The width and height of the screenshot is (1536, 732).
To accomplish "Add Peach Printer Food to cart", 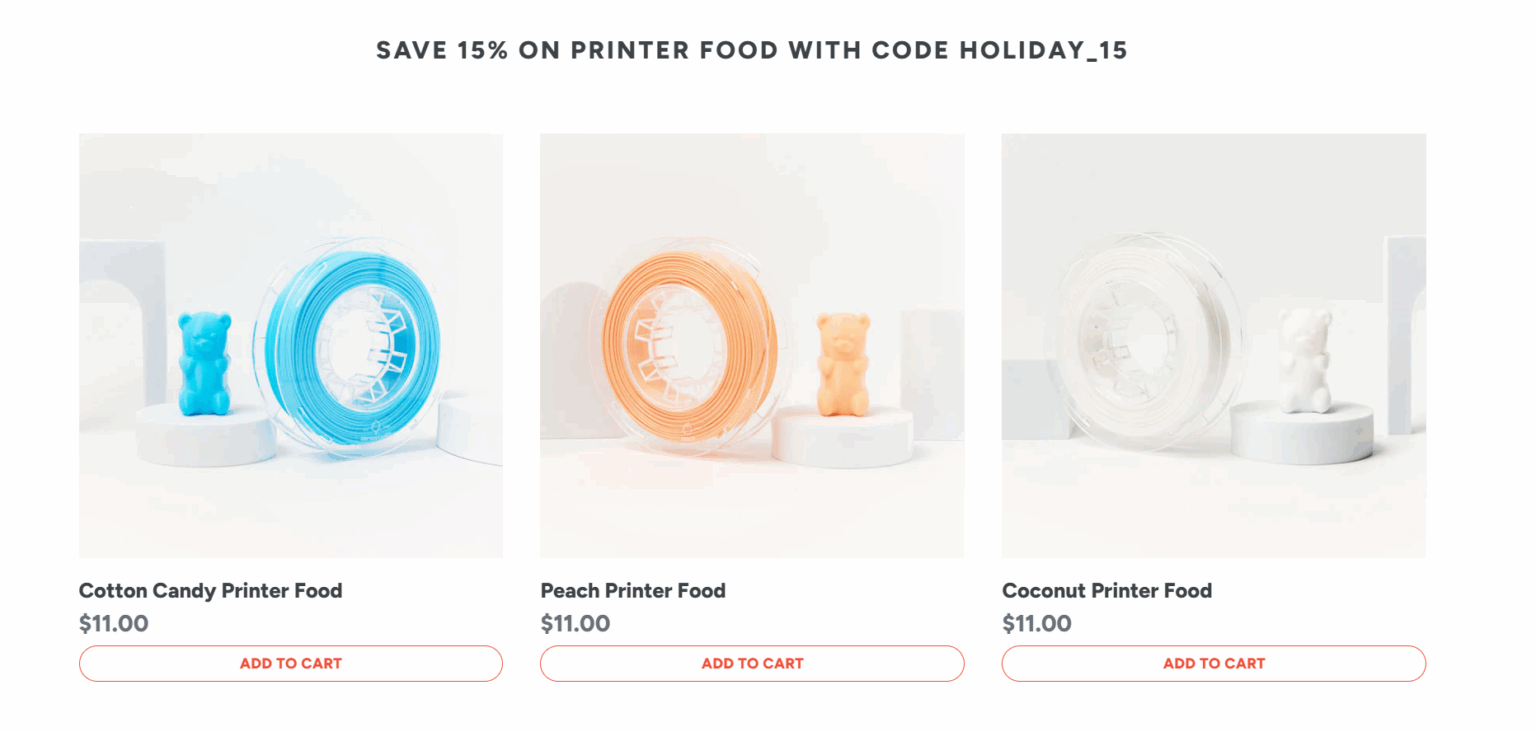I will coord(752,663).
